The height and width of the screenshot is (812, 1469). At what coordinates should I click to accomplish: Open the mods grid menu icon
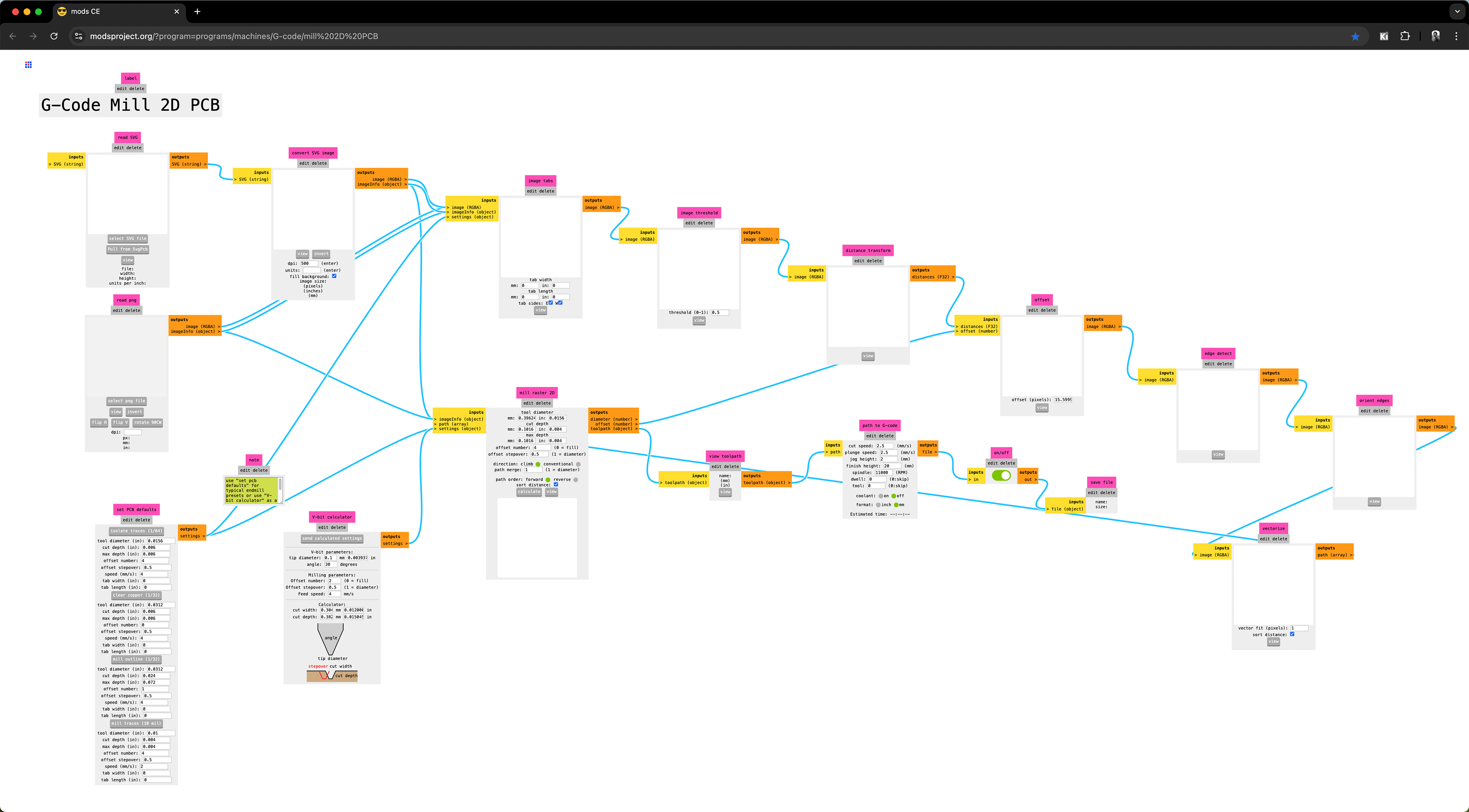(x=29, y=65)
